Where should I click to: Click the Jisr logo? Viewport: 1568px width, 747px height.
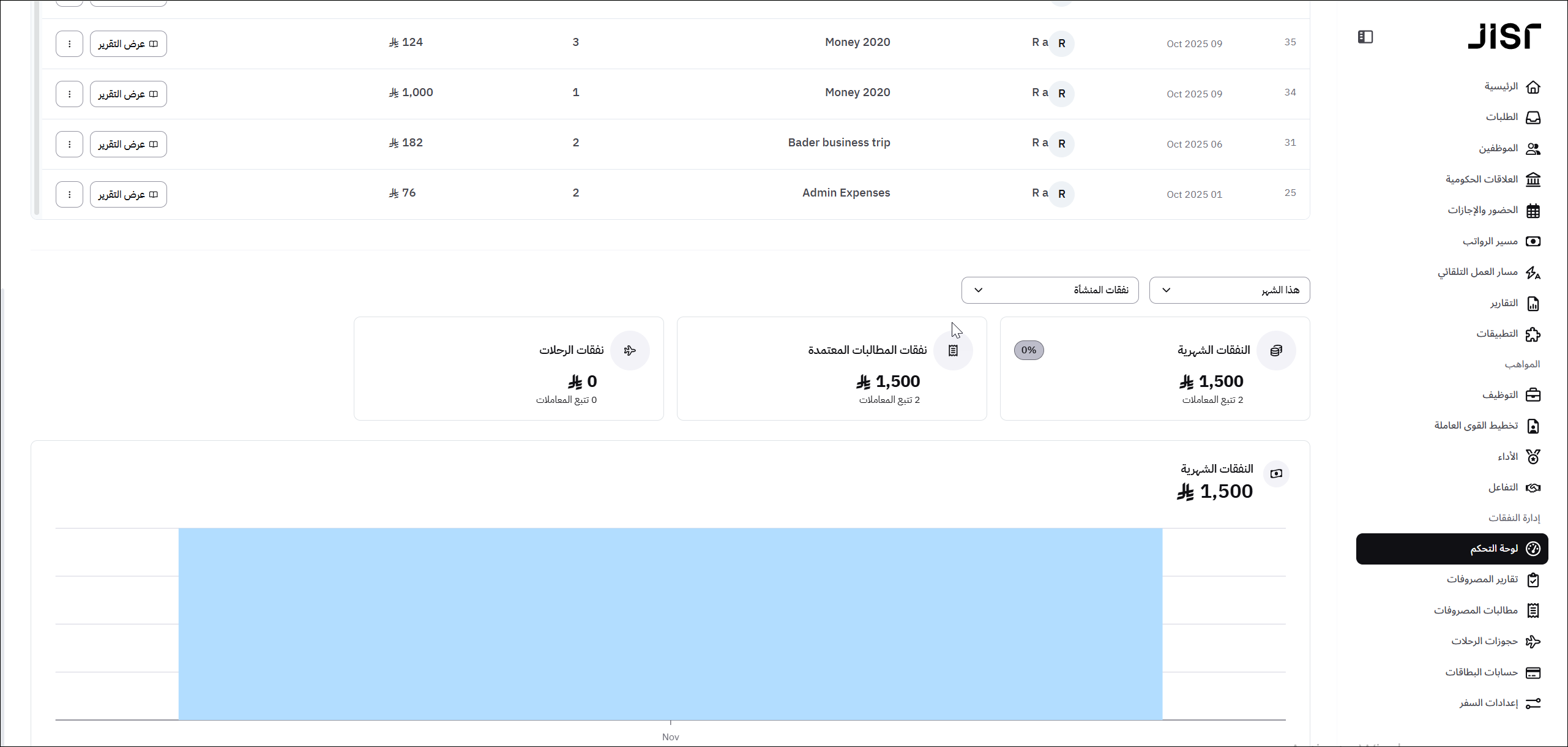click(x=1504, y=37)
